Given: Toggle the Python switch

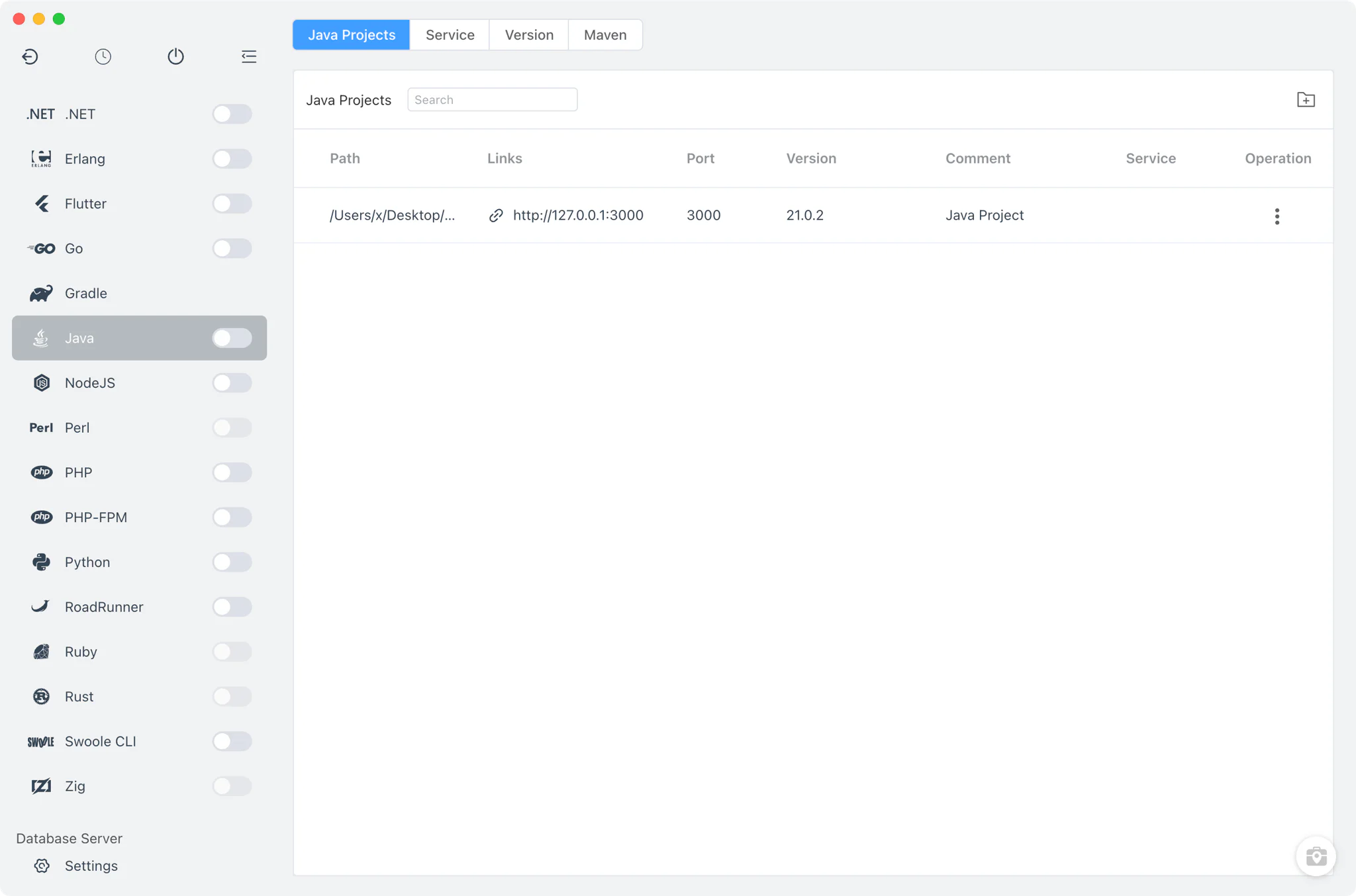Looking at the screenshot, I should pyautogui.click(x=232, y=562).
